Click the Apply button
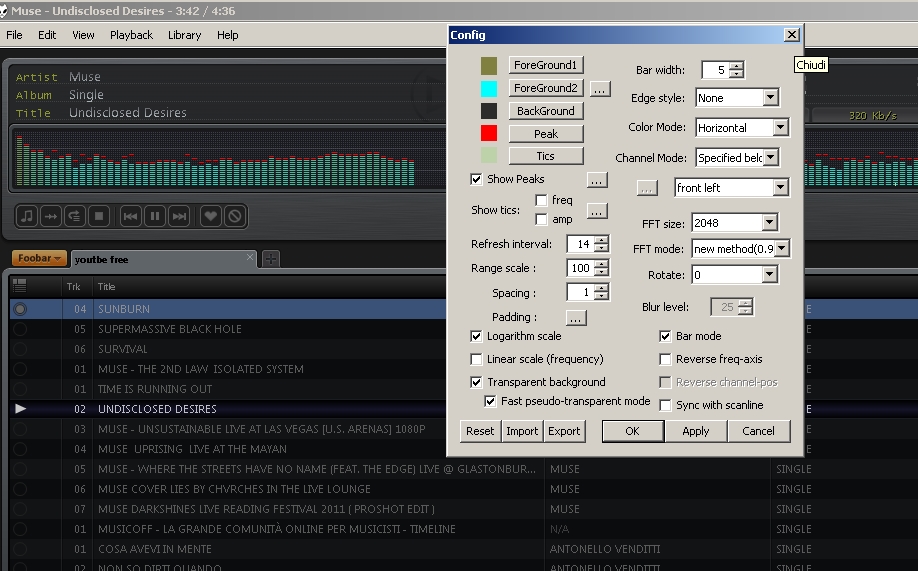 696,431
